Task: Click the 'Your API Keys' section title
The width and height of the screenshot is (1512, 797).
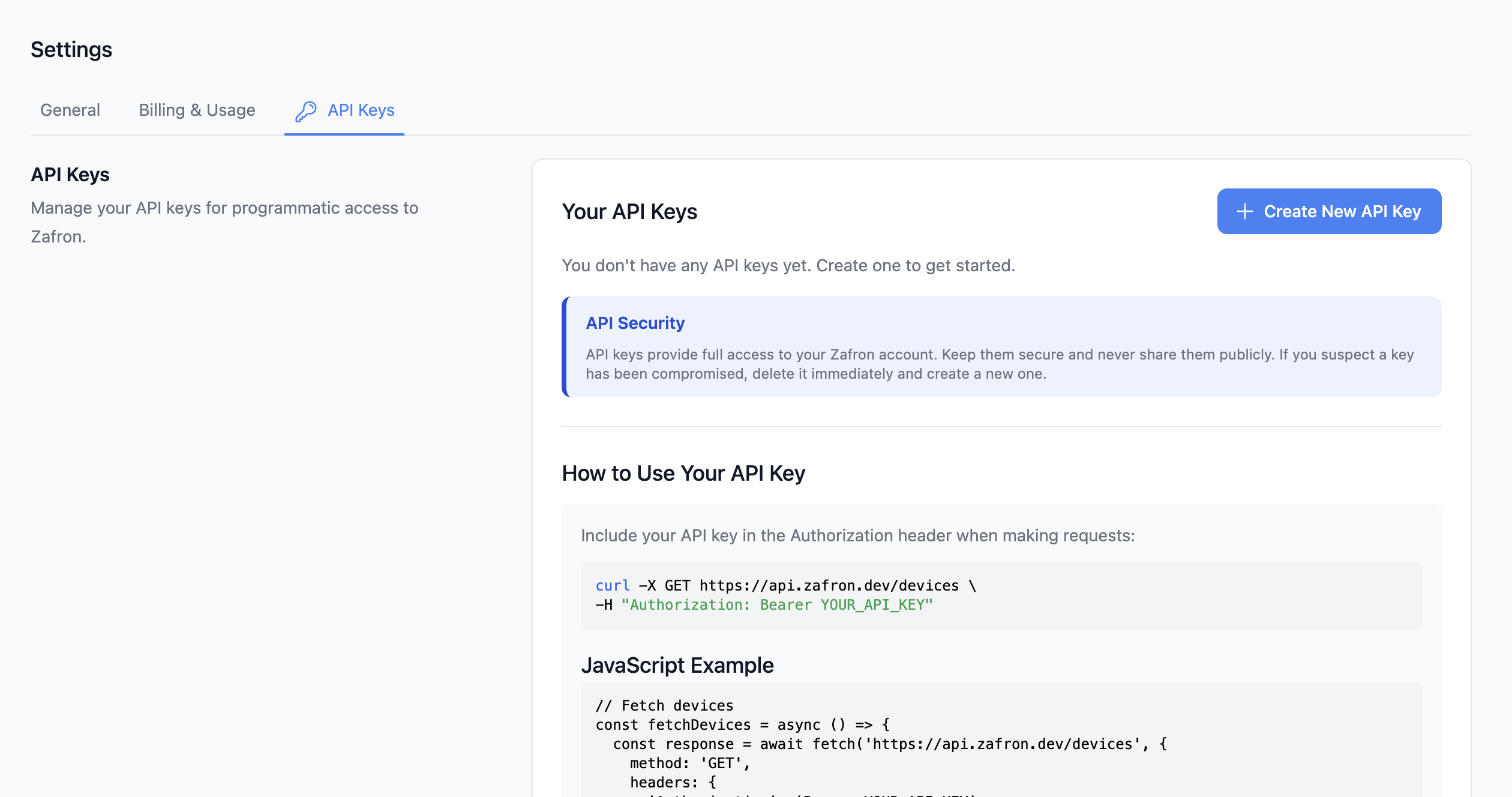Action: pos(629,211)
